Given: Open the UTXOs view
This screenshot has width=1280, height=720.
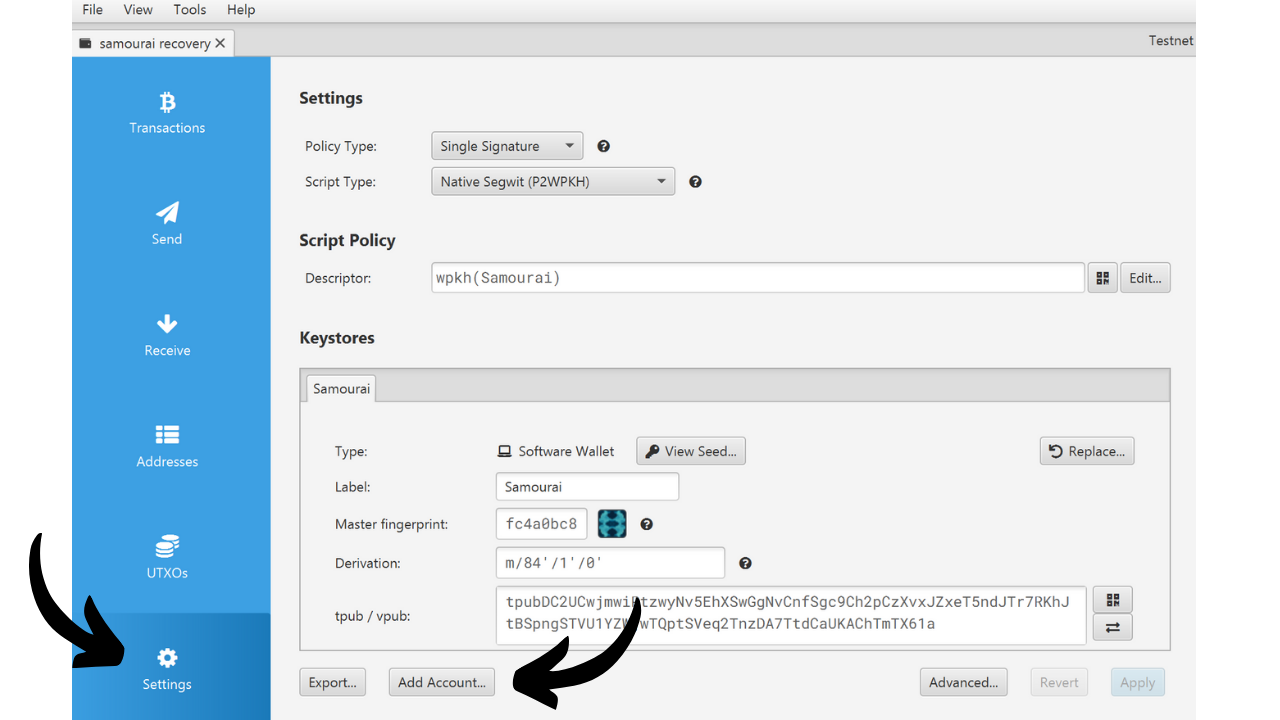Looking at the screenshot, I should [x=167, y=558].
